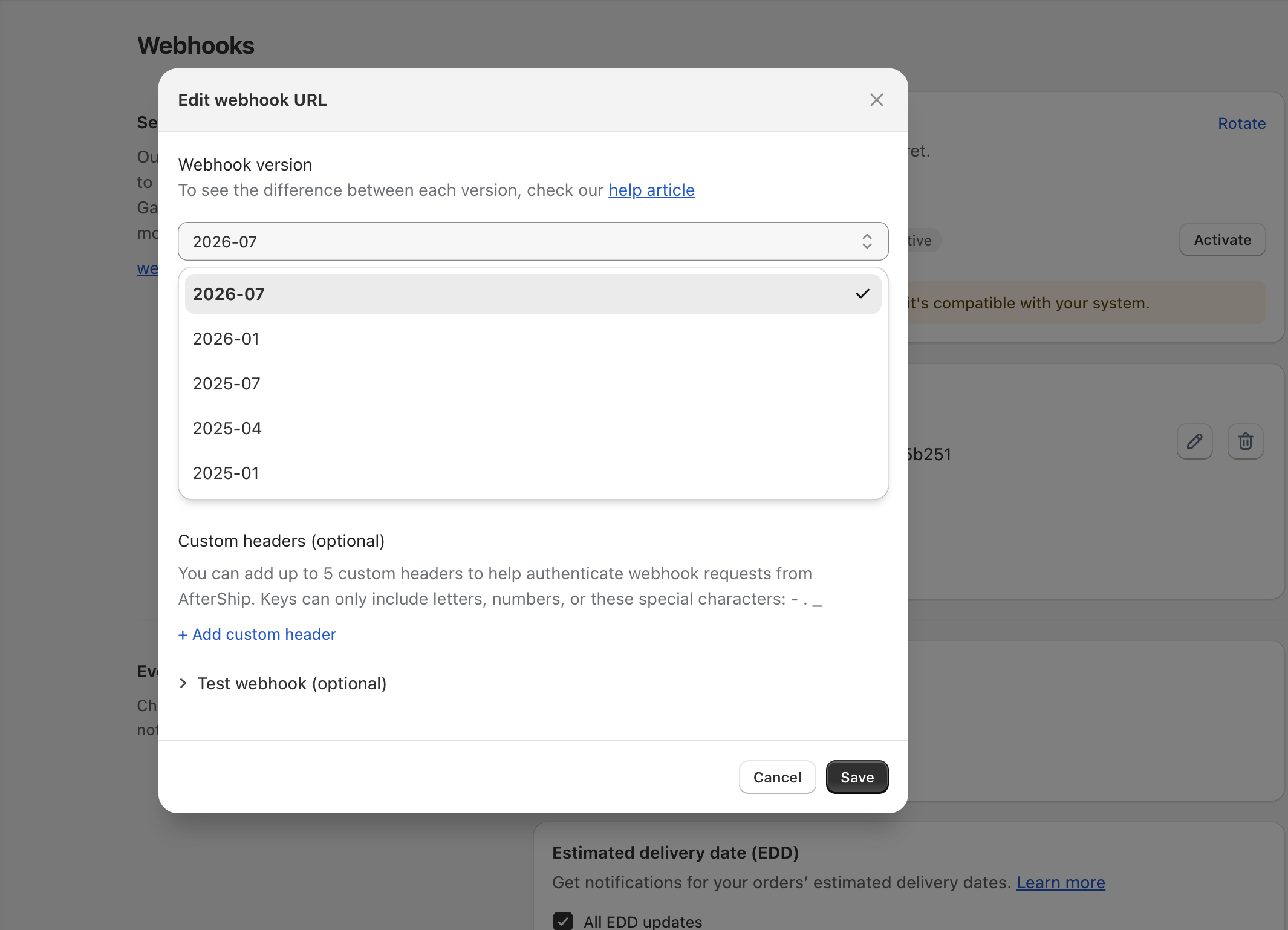Select the 2025-04 version option
1288x930 pixels.
(533, 428)
